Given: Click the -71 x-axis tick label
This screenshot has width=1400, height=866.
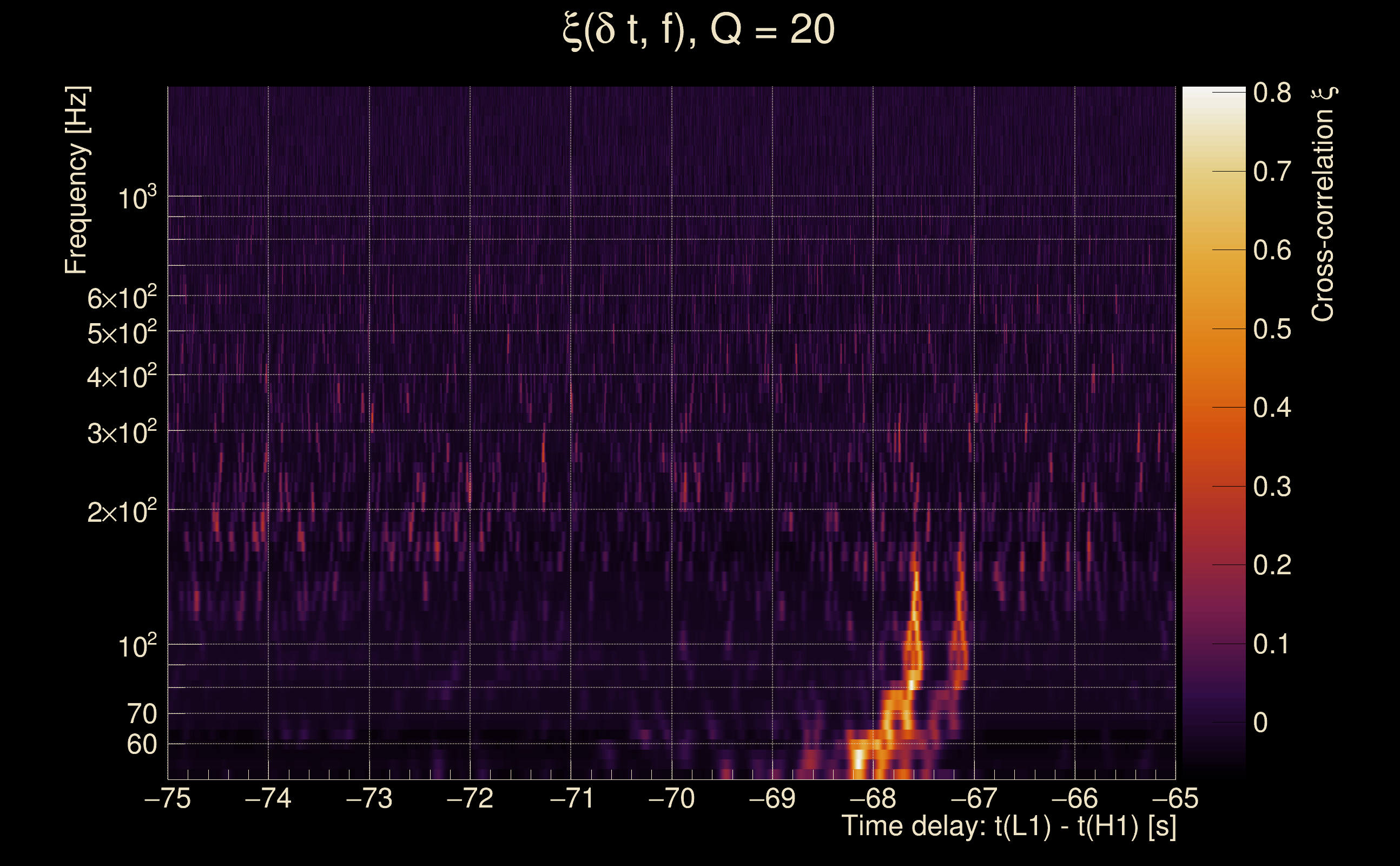Looking at the screenshot, I should 571,798.
